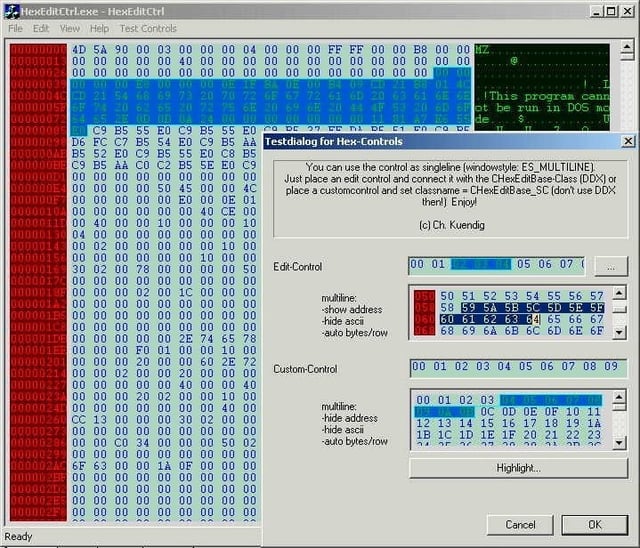This screenshot has width=640, height=548.
Task: Click byte '50' in show-address multiline control
Action: pos(447,296)
